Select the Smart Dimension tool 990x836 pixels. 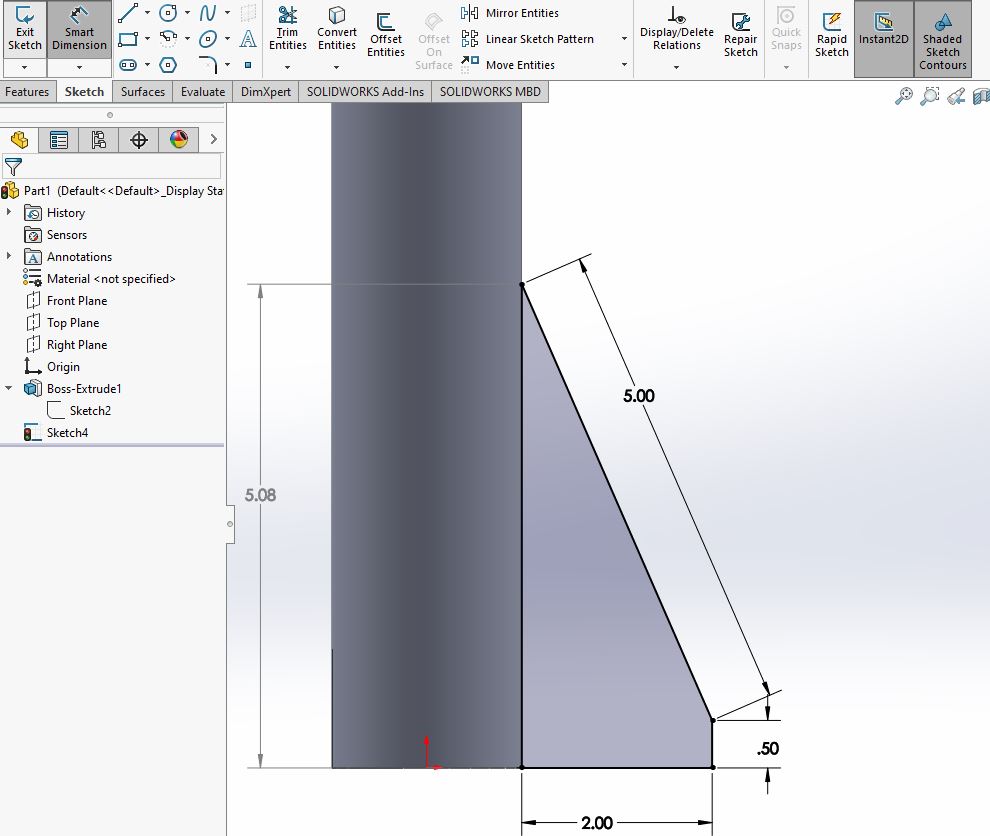(x=79, y=29)
